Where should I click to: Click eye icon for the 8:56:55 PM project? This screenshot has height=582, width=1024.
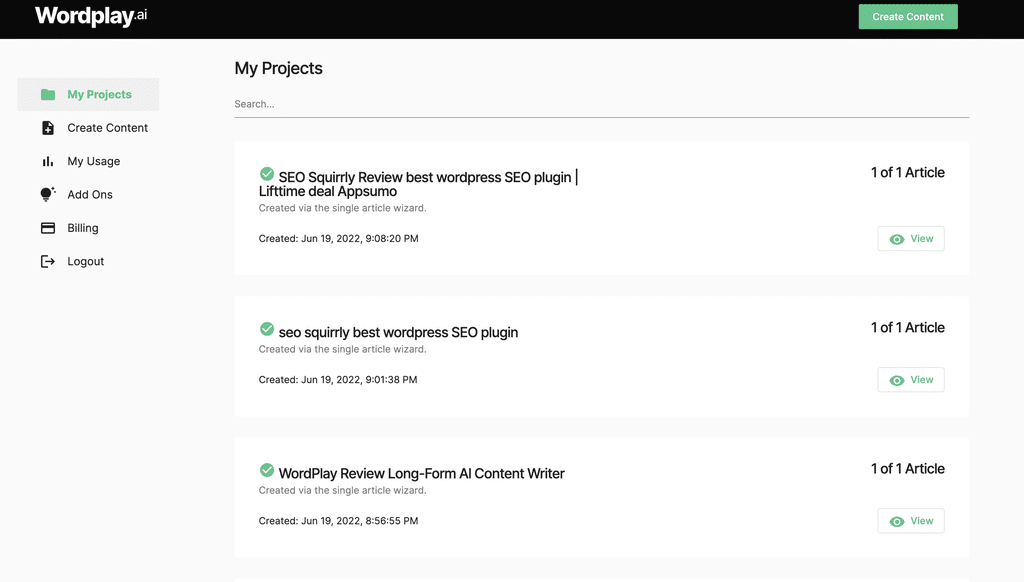coord(897,521)
